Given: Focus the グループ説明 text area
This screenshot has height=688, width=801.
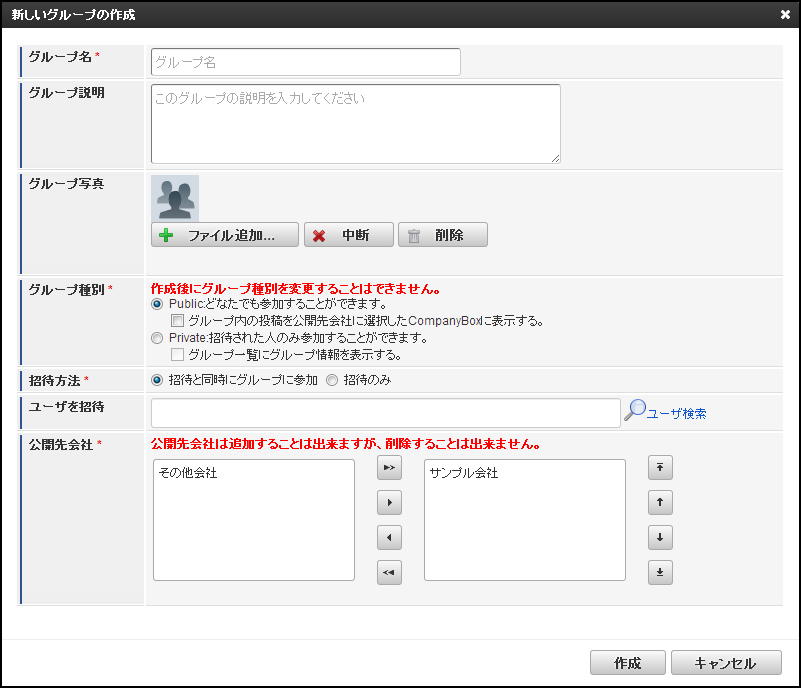Looking at the screenshot, I should 356,124.
